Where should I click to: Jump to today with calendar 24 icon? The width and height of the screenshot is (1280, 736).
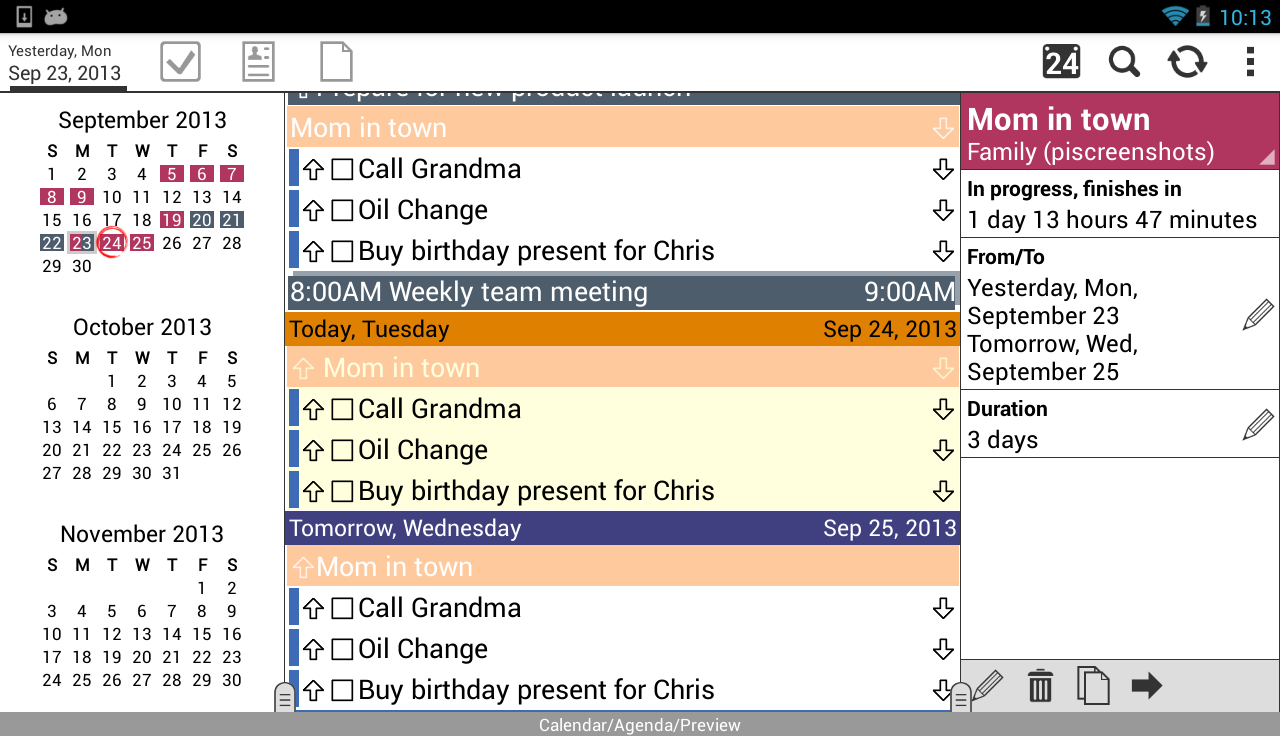[1061, 62]
